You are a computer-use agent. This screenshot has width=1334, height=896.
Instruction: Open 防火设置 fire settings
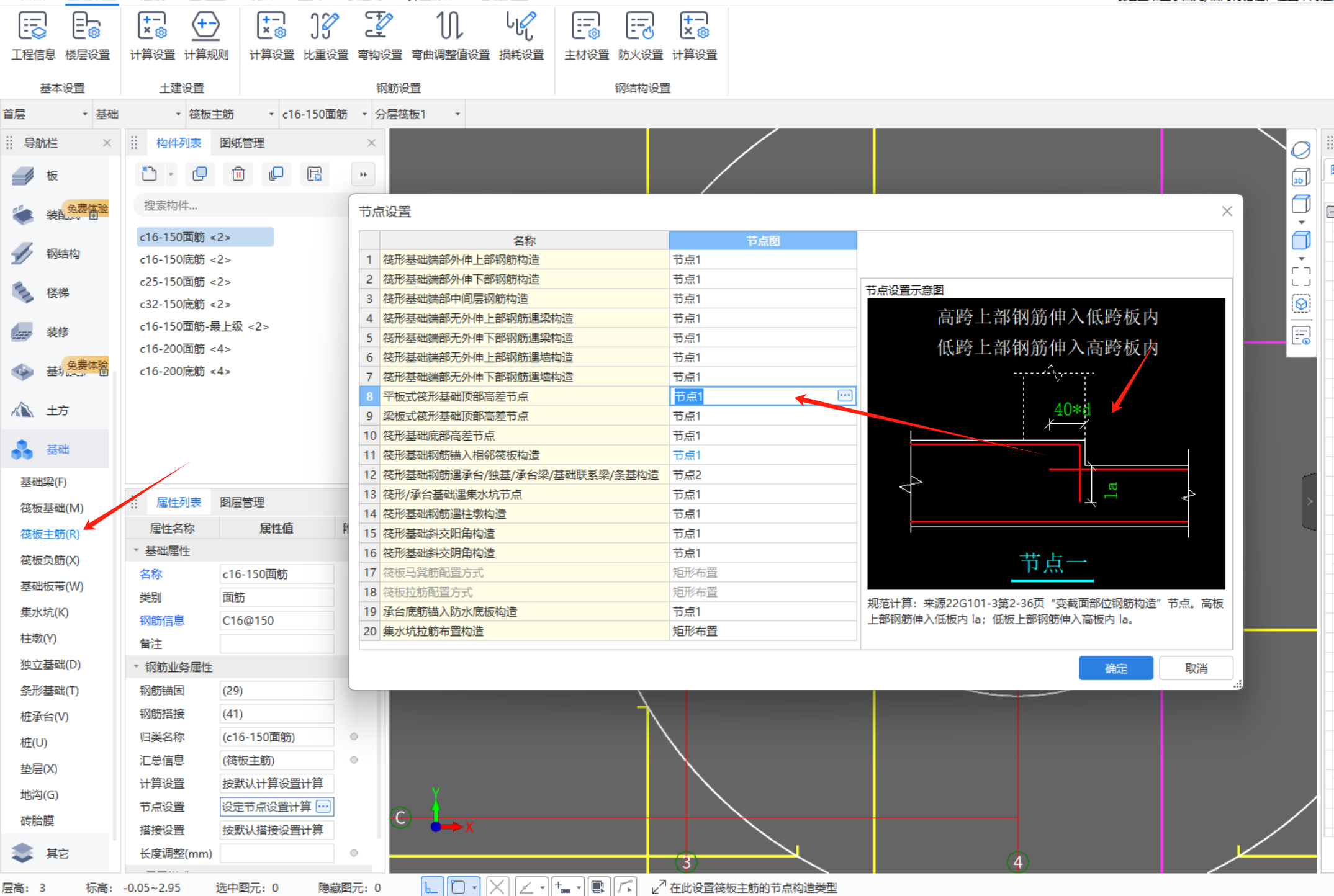coord(640,36)
